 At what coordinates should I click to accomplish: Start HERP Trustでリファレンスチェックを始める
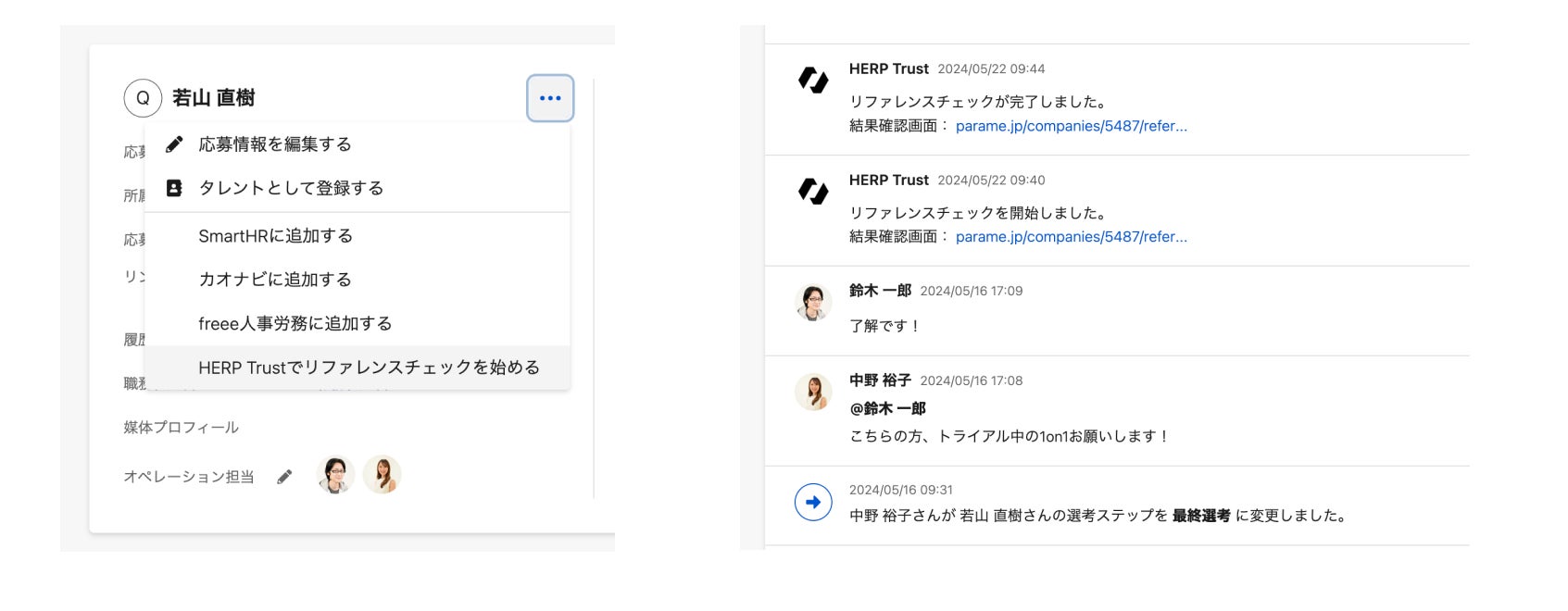click(x=358, y=368)
